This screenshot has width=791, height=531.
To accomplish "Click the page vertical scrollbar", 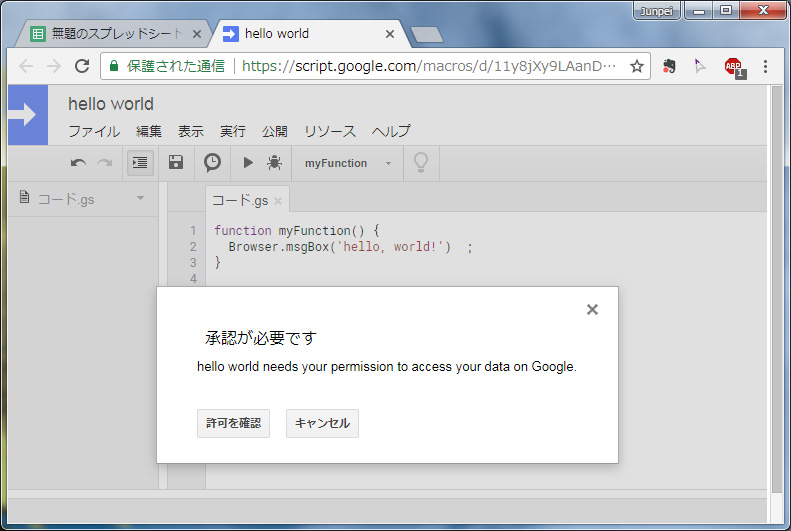I will [777, 290].
